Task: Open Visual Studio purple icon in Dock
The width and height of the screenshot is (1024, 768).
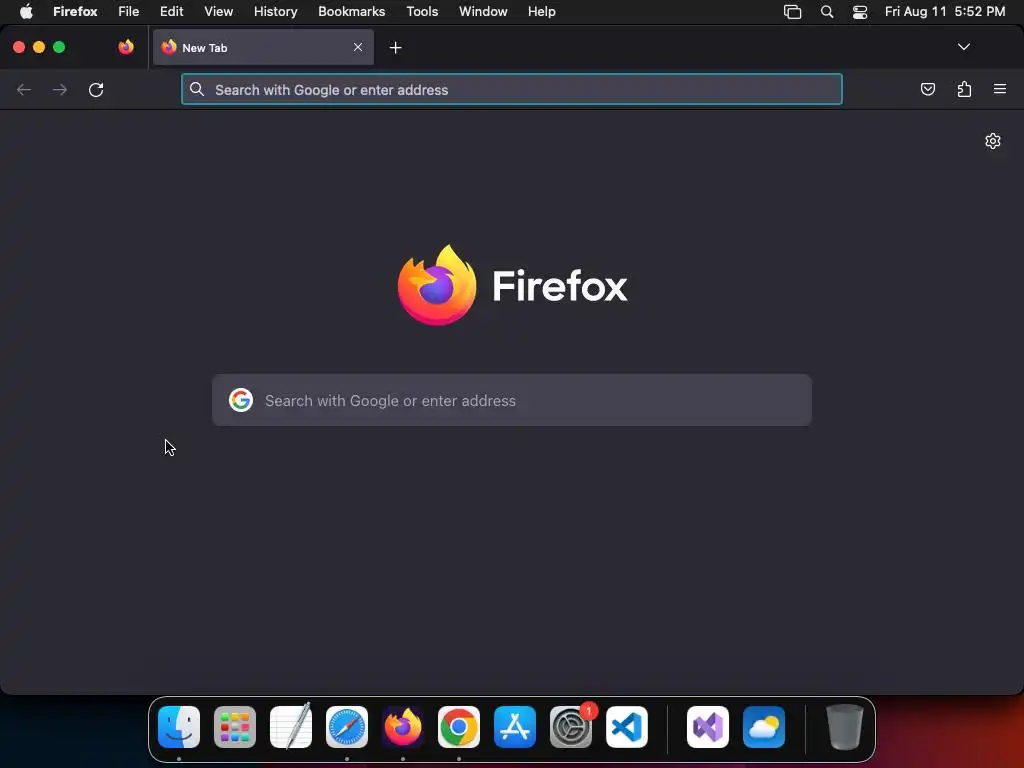Action: pyautogui.click(x=708, y=727)
